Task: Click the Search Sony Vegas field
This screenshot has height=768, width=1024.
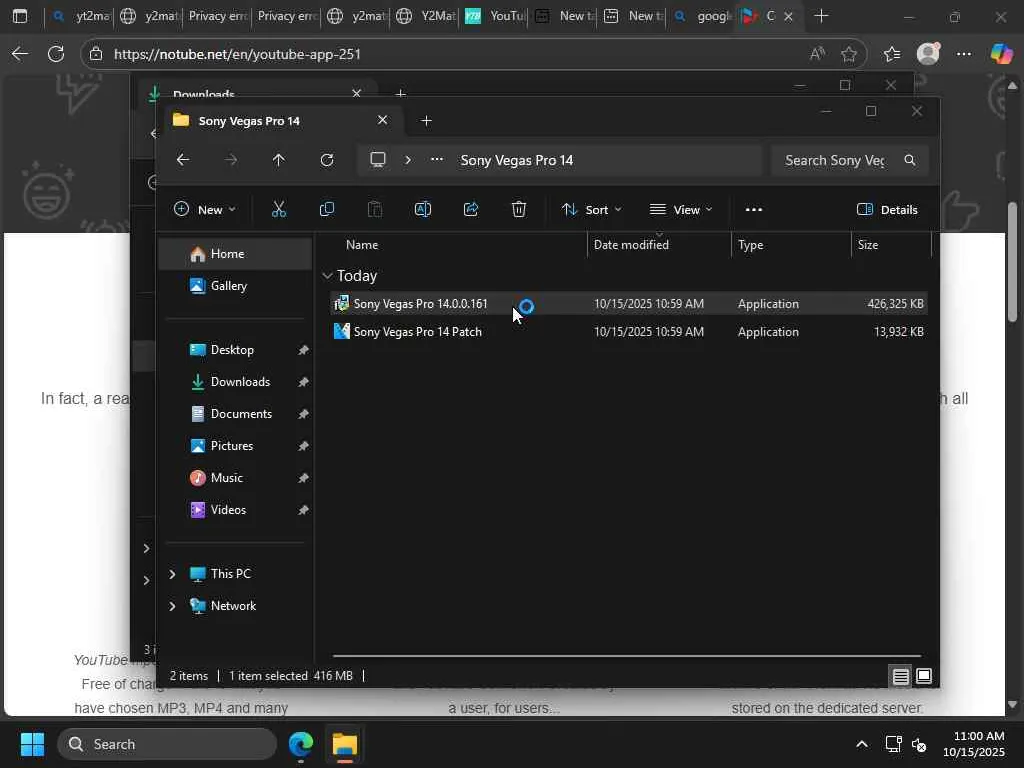Action: (849, 160)
